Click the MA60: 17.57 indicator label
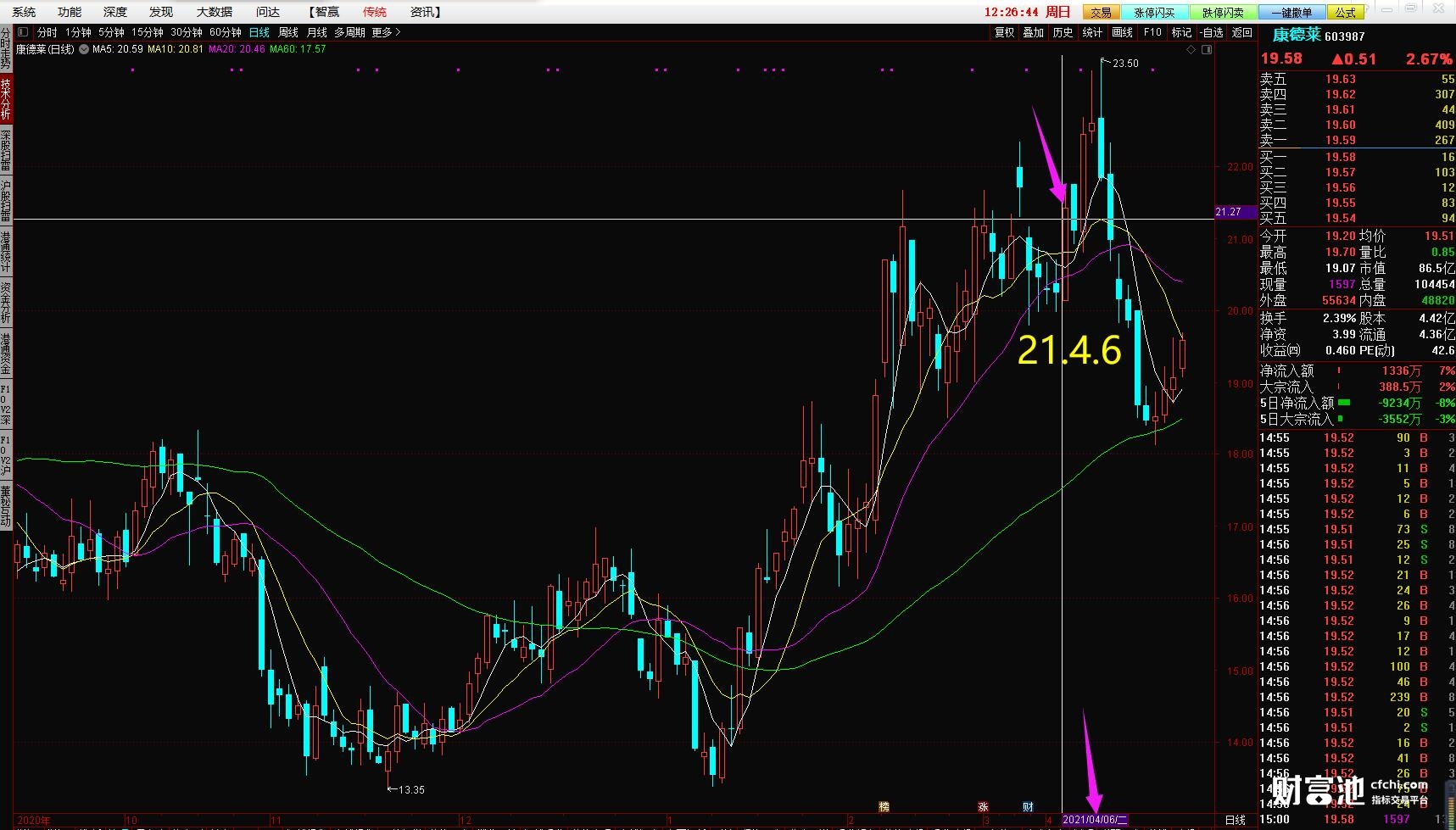 tap(298, 49)
